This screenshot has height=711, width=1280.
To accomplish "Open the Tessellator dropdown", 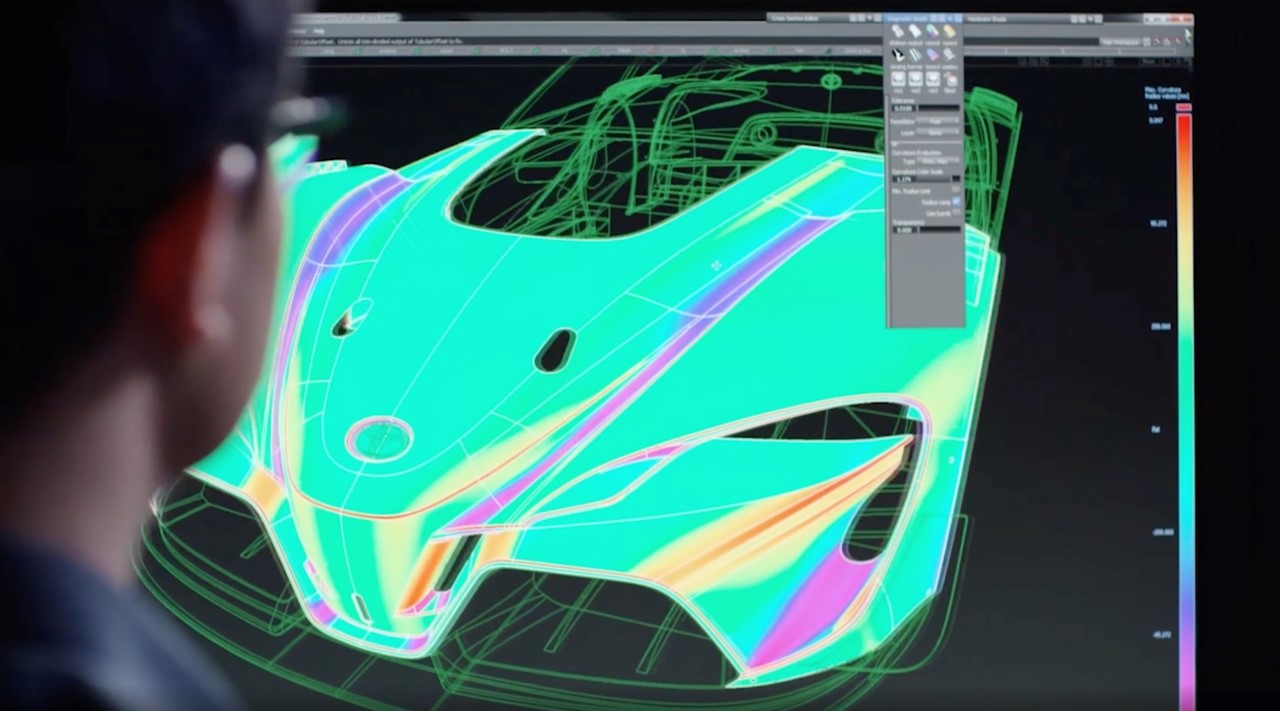I will 938,121.
